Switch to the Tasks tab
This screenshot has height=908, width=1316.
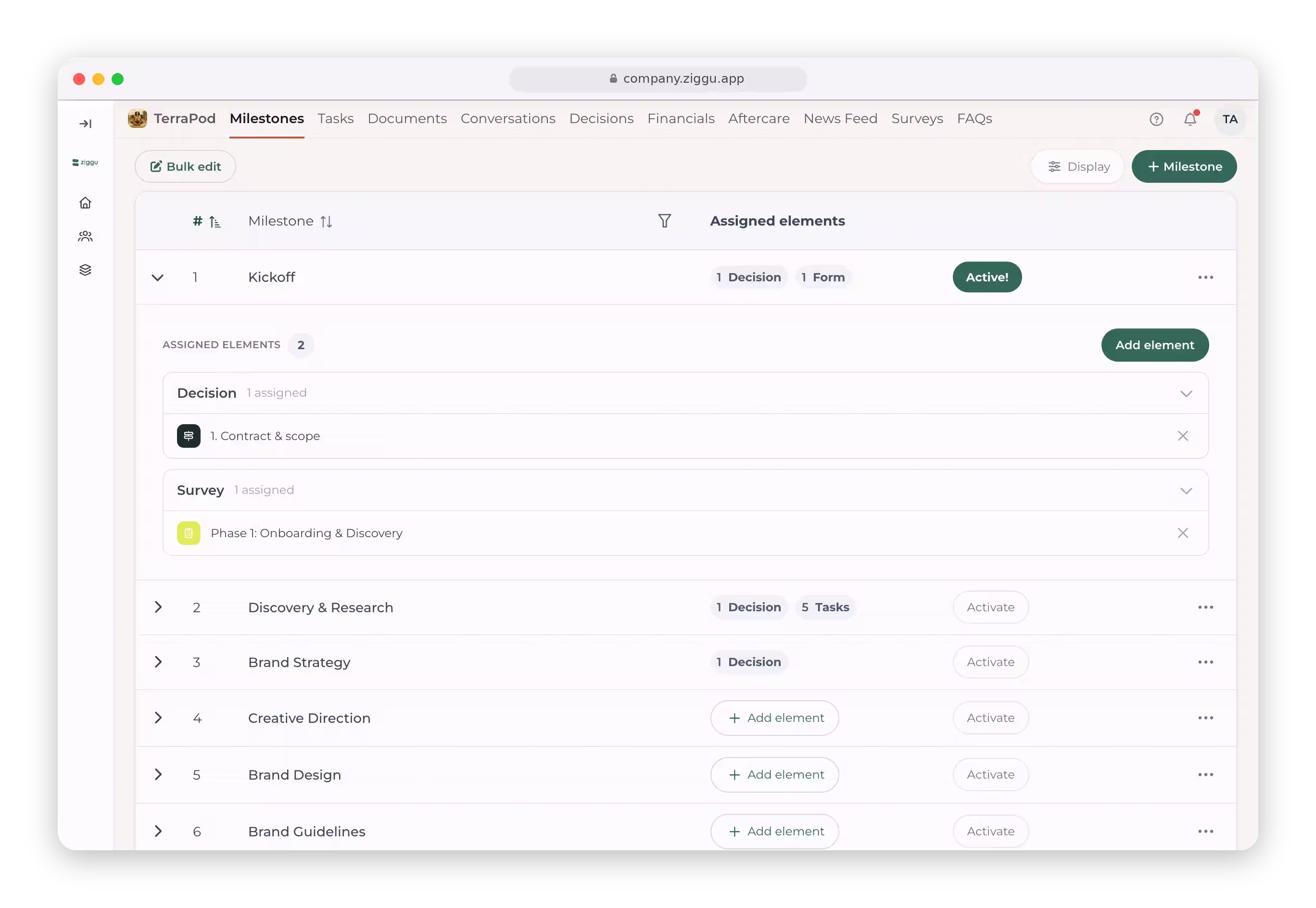click(336, 118)
